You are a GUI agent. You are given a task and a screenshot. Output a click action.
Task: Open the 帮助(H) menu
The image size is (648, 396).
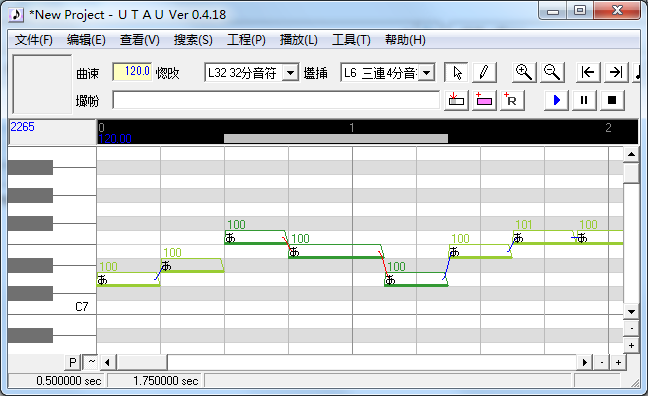coord(405,40)
